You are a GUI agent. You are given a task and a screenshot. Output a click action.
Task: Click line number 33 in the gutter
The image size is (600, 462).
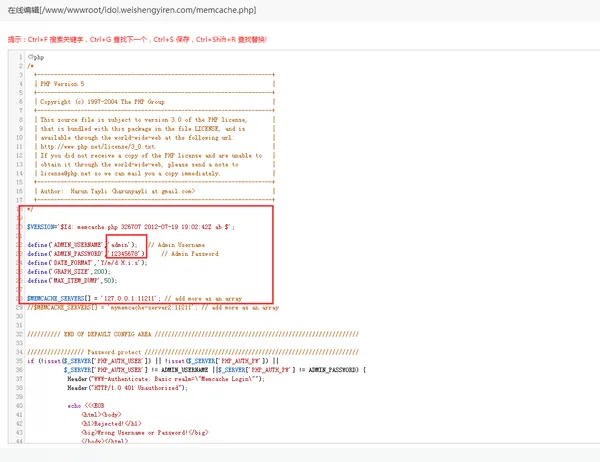coord(20,343)
